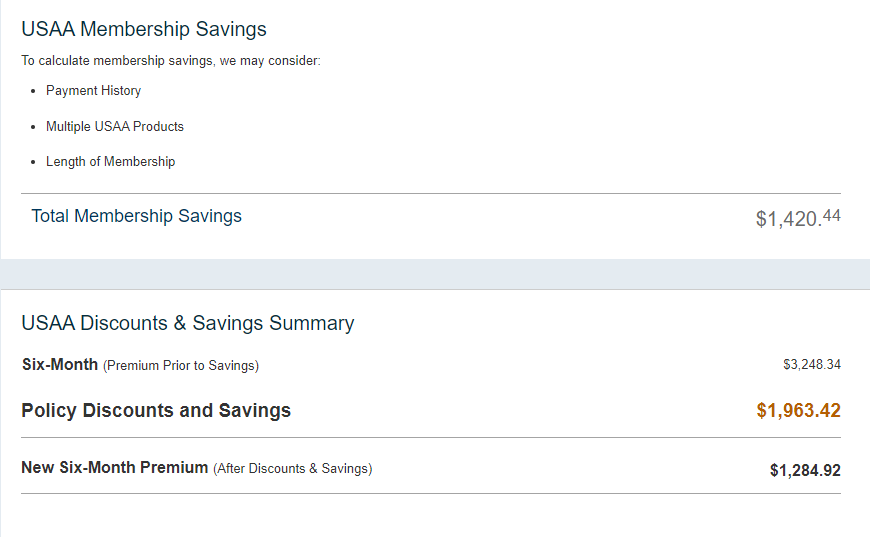This screenshot has width=870, height=537.
Task: Click the "Total Membership Savings" label
Action: pyautogui.click(x=136, y=216)
